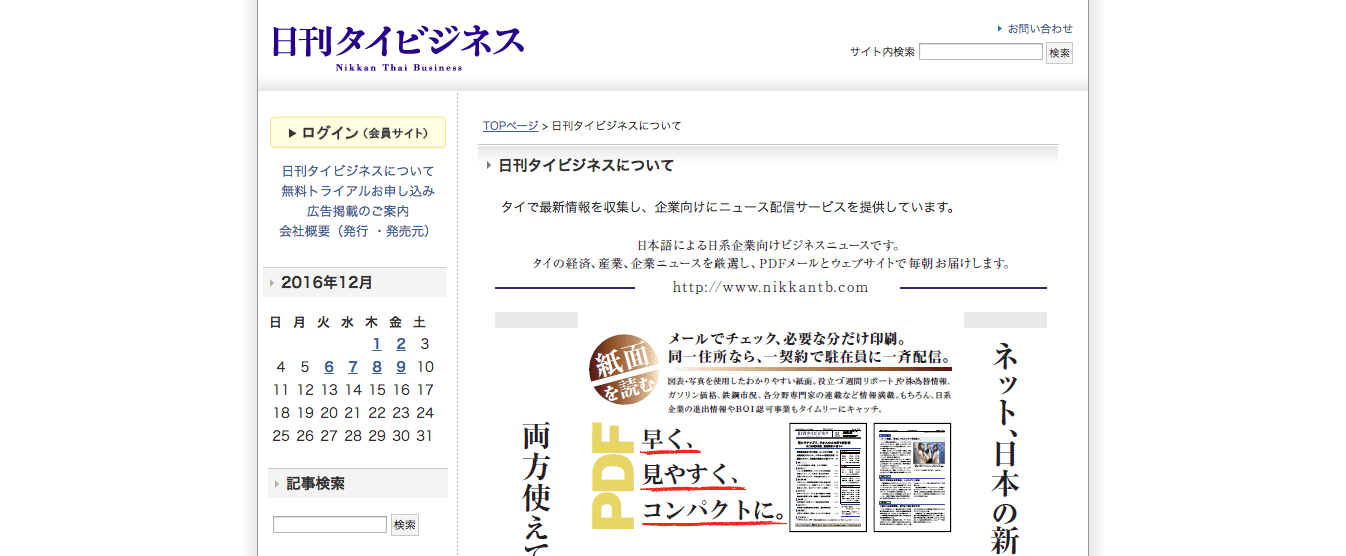Select December 9 in calendar
This screenshot has width=1346, height=556.
tap(401, 367)
